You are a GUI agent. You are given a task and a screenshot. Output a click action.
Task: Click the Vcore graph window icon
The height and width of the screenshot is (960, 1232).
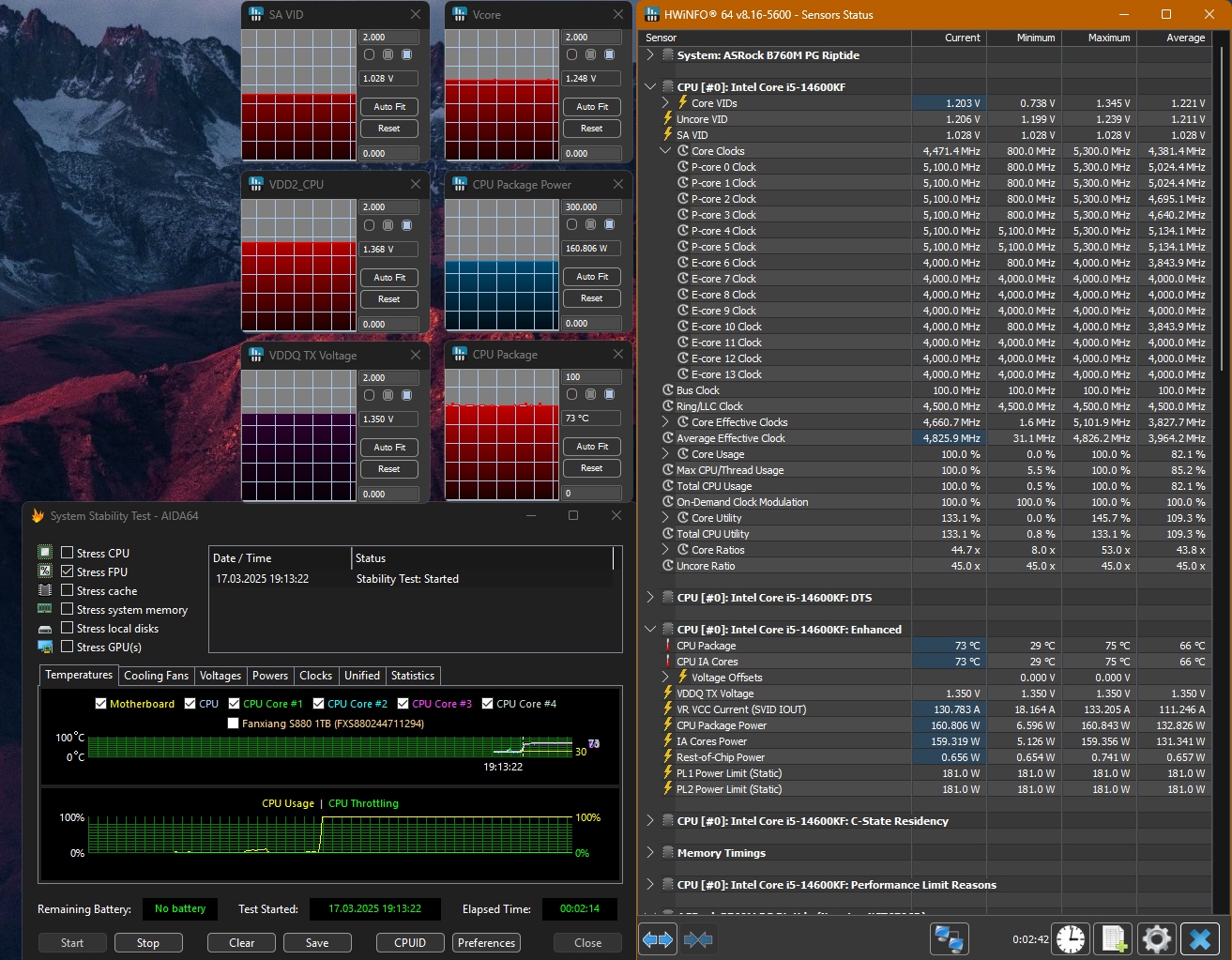coord(460,15)
